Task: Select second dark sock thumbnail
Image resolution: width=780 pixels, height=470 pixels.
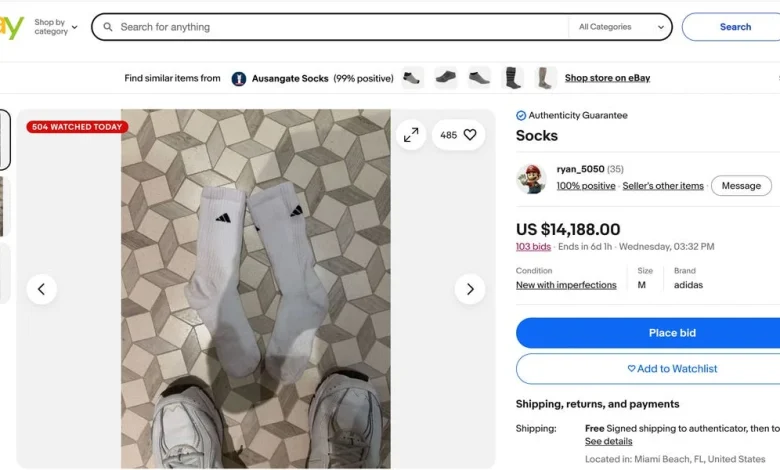Action: click(x=445, y=78)
